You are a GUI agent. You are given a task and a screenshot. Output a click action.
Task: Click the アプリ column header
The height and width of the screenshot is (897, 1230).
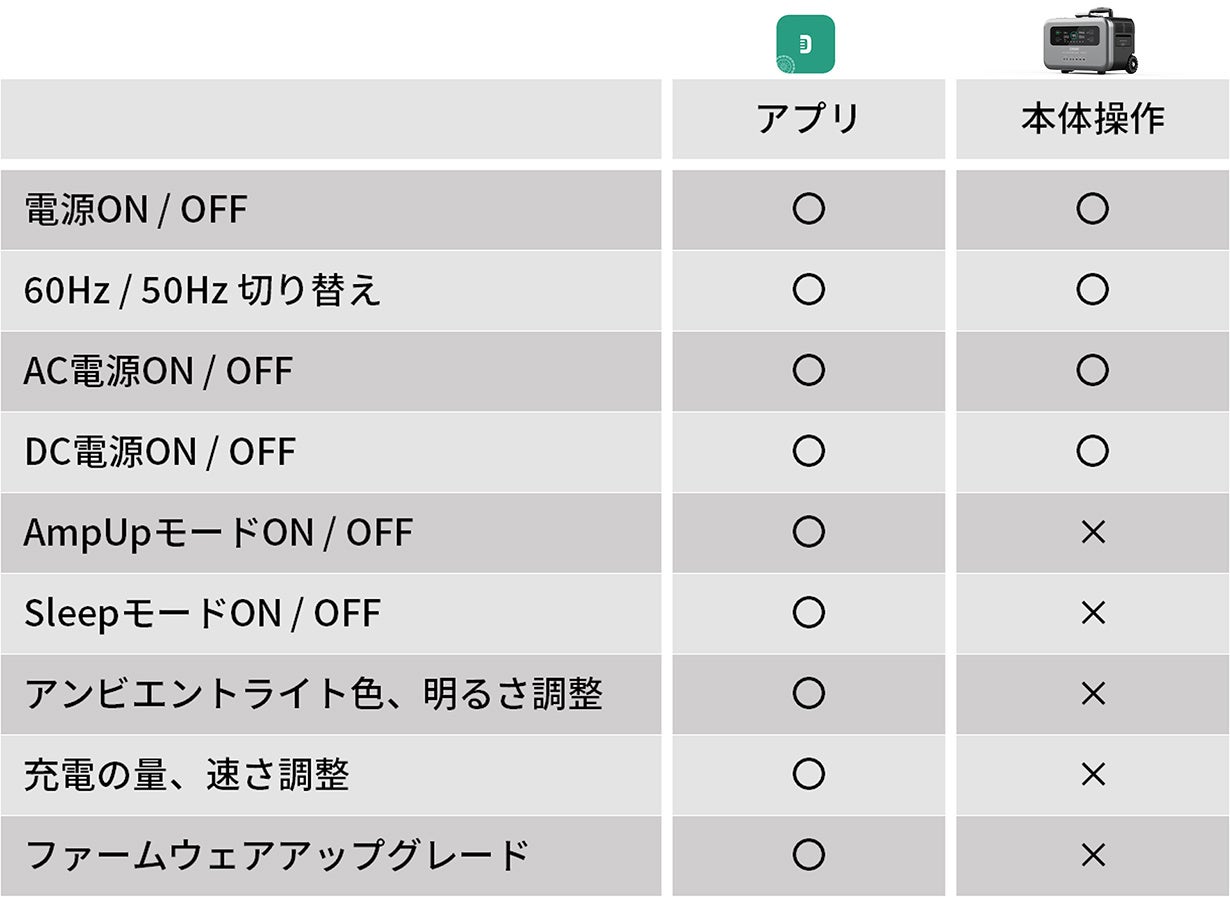(808, 119)
